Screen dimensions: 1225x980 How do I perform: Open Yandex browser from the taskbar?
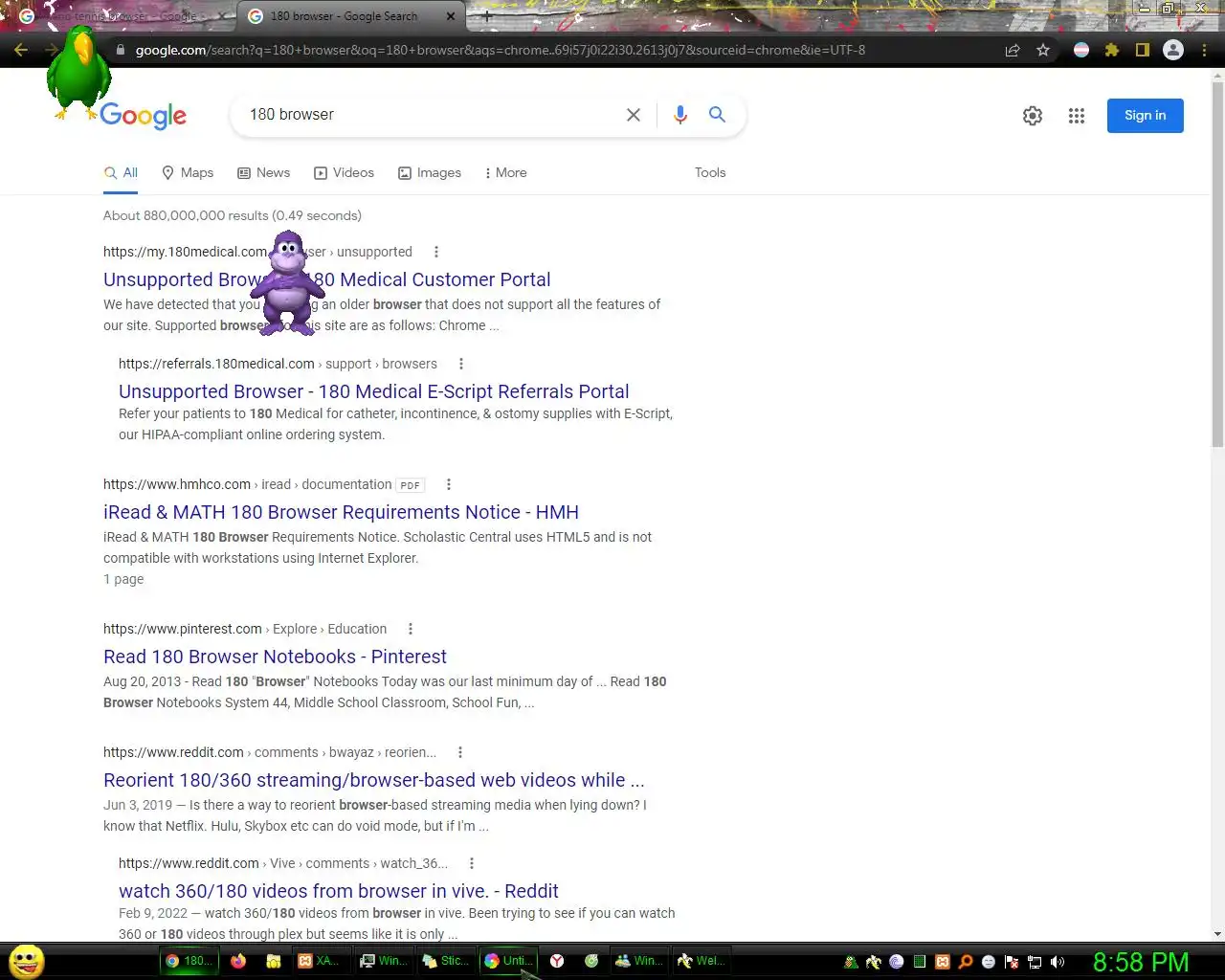click(556, 961)
